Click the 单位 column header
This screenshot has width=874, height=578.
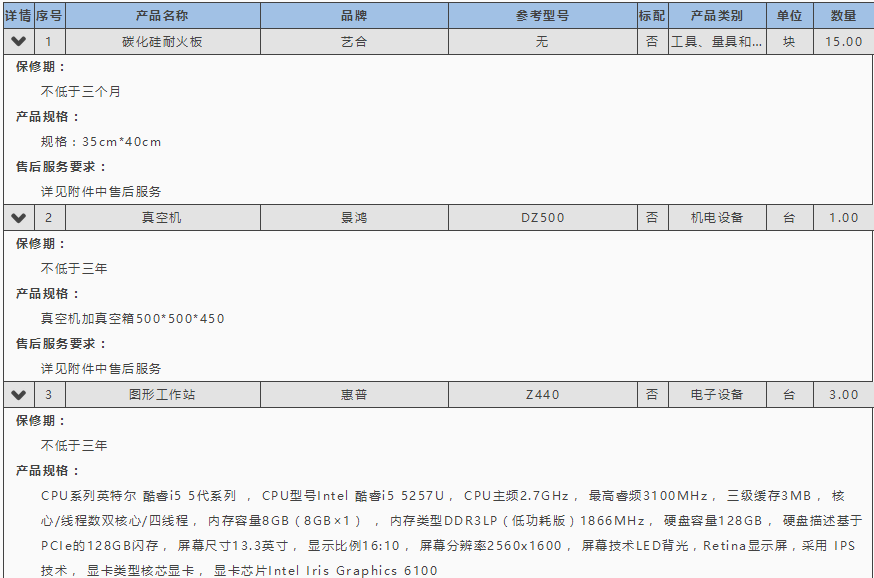(x=789, y=16)
